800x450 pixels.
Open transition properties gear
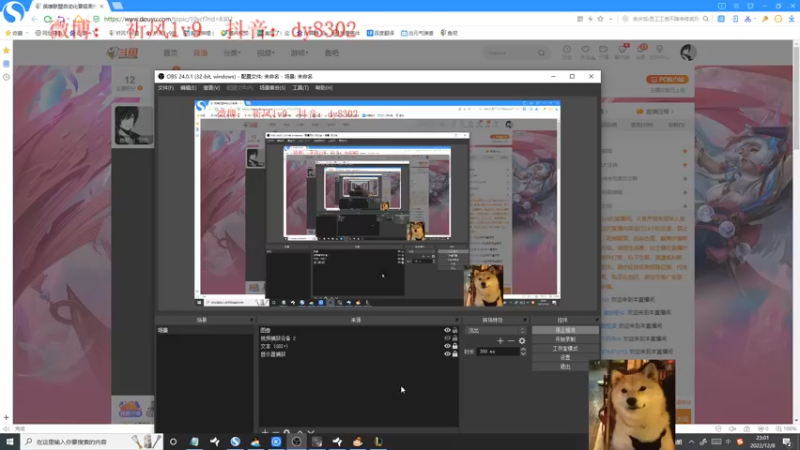coord(522,341)
